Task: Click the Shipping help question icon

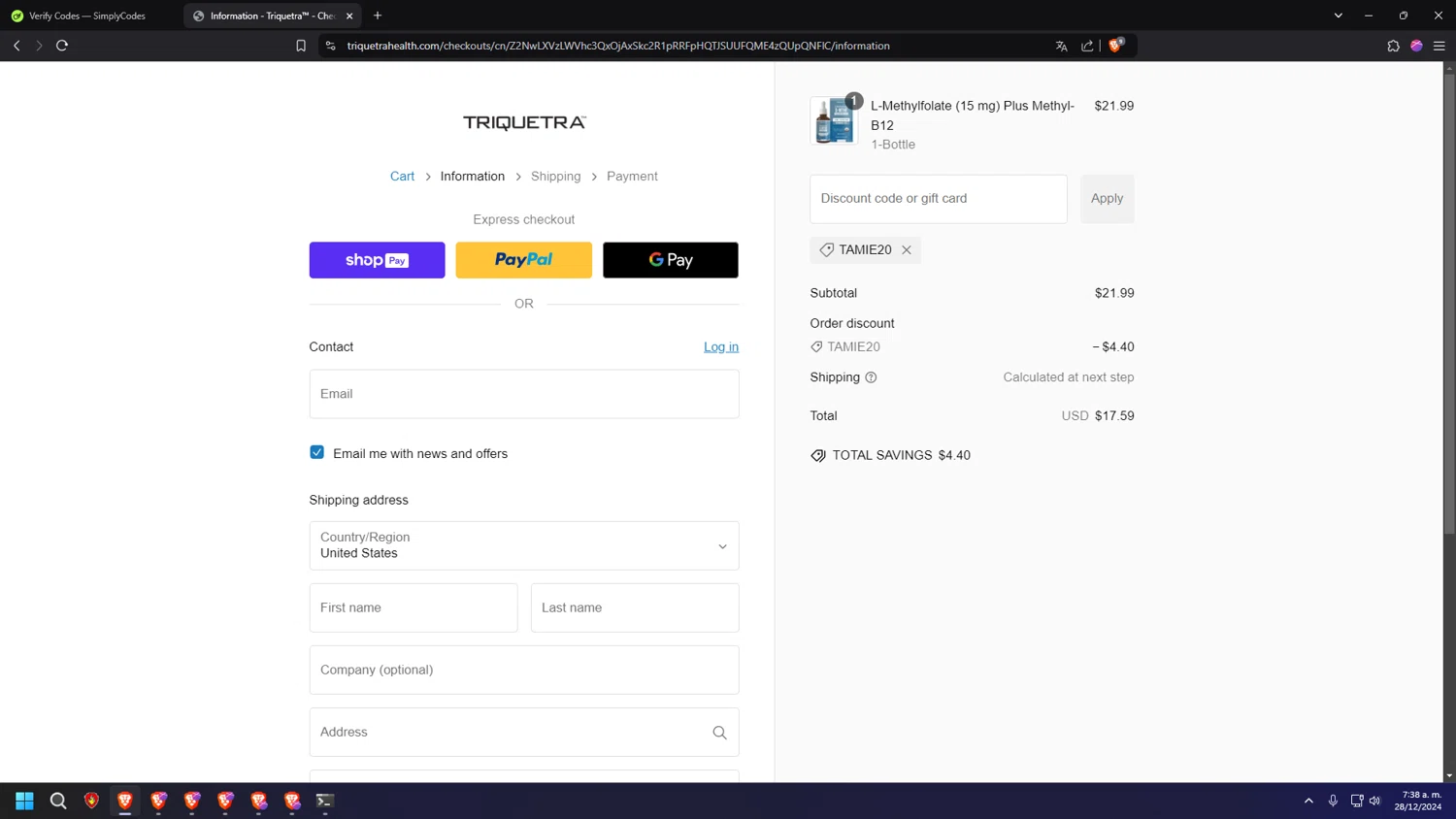Action: click(871, 377)
